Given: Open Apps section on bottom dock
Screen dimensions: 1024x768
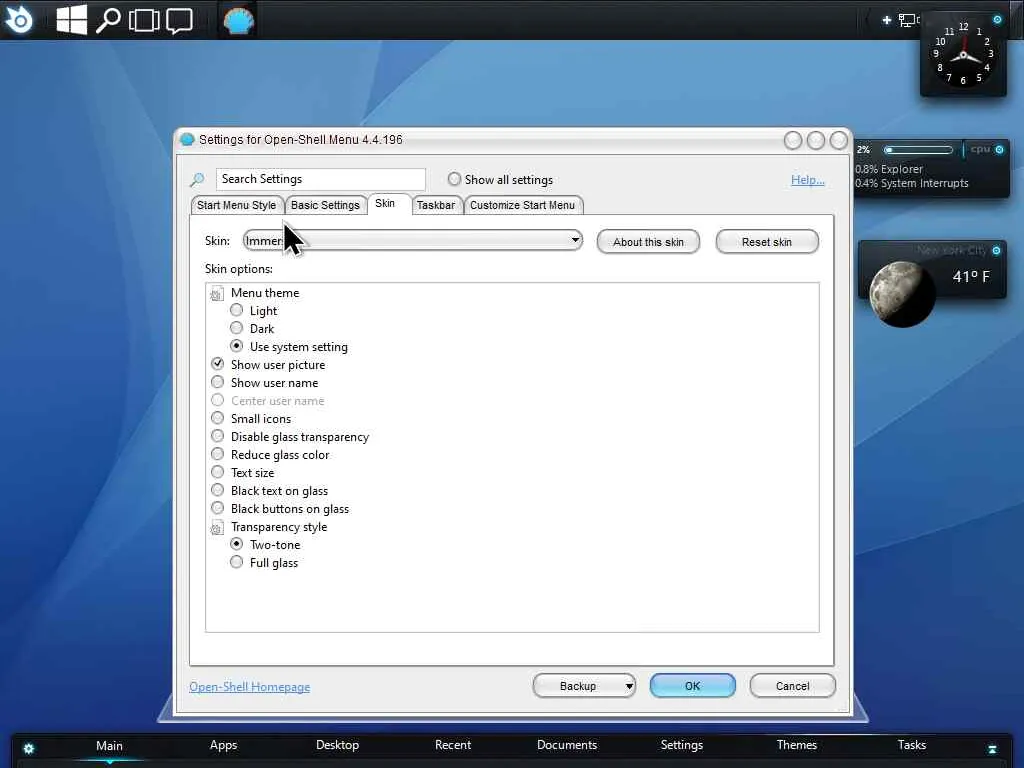Looking at the screenshot, I should [223, 745].
